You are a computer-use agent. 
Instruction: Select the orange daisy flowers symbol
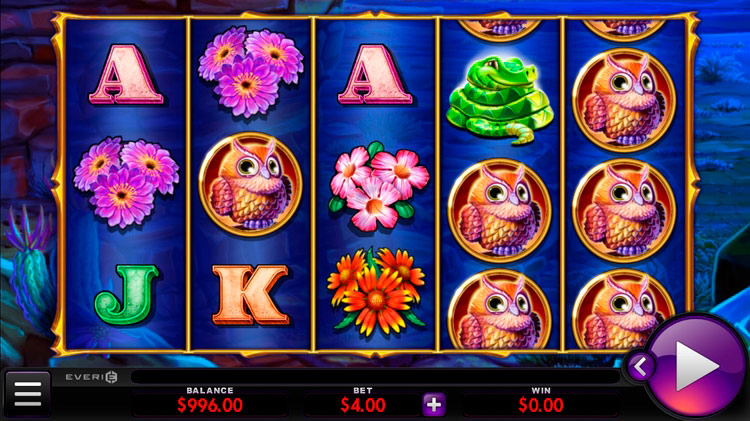(x=376, y=292)
